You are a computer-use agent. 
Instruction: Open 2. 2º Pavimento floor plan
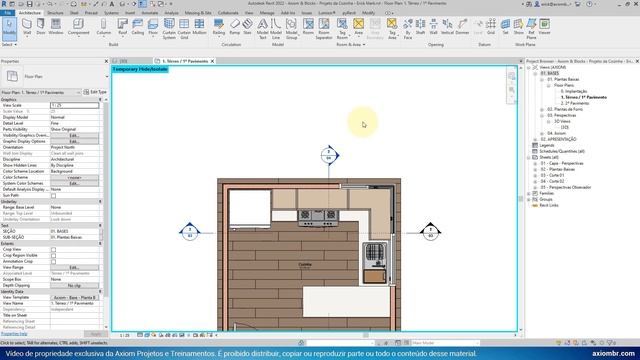tap(575, 104)
